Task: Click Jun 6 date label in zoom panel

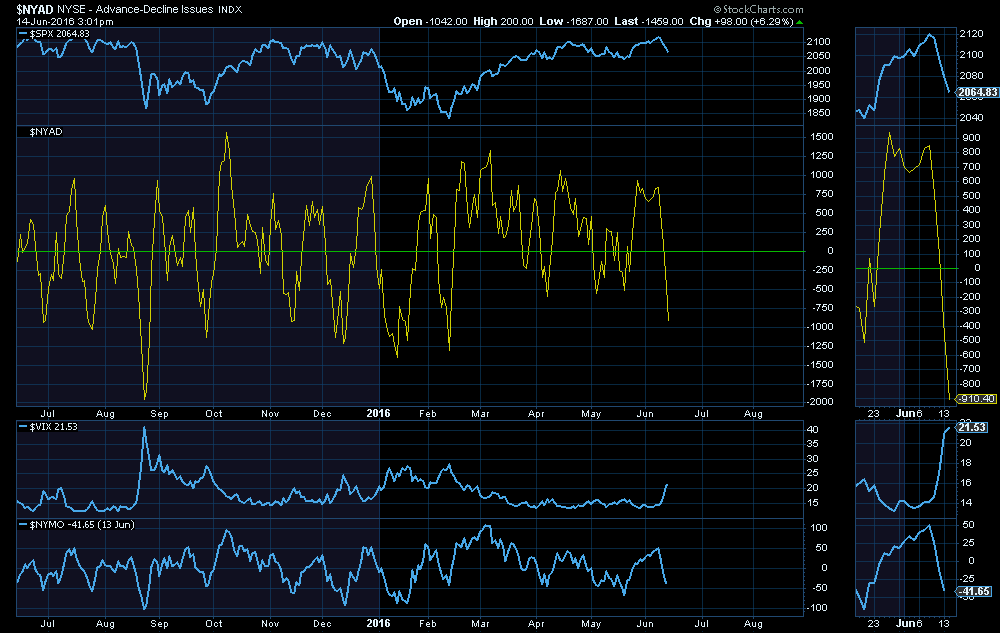Action: click(907, 412)
